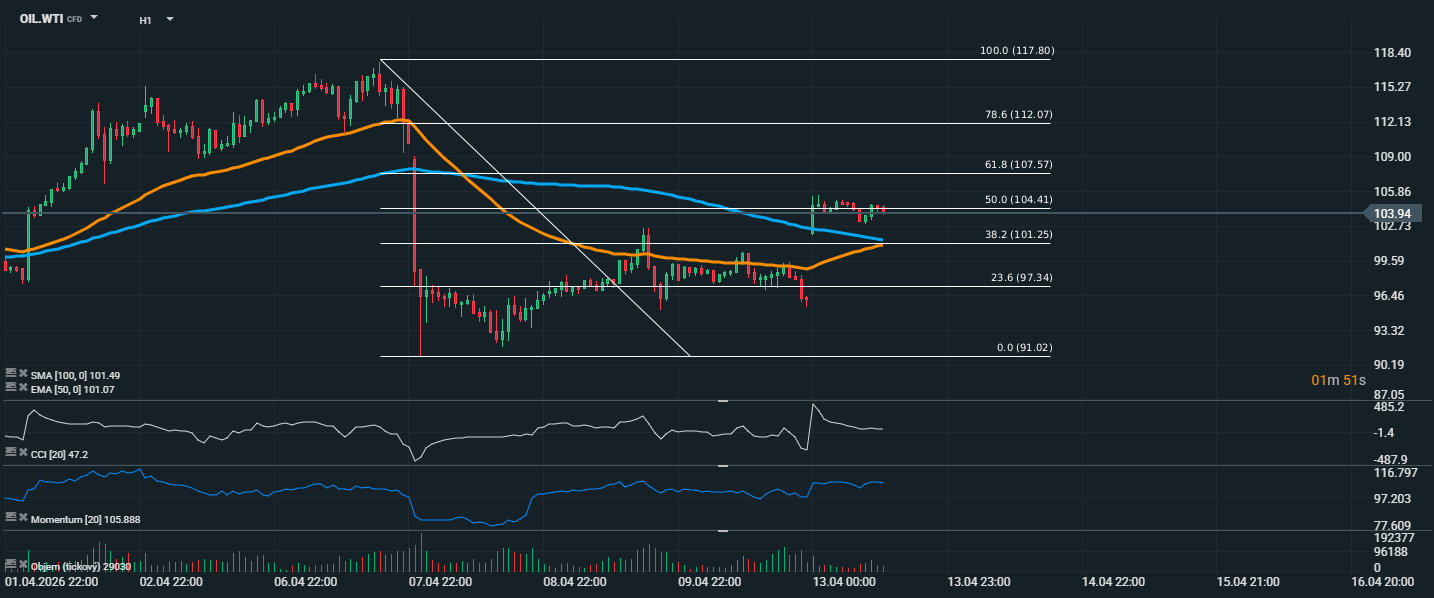Viewport: 1434px width, 598px height.
Task: Open the OIL.WTI symbol dropdown arrow
Action: point(94,18)
